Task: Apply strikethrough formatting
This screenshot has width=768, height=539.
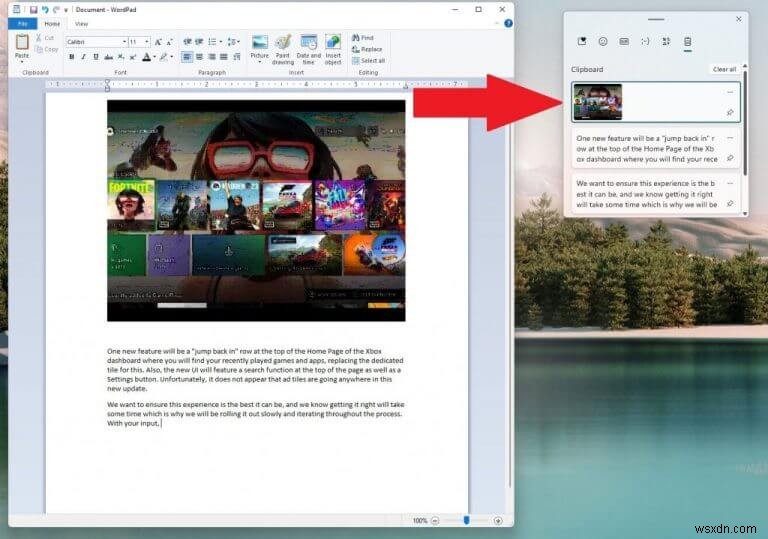Action: (x=109, y=57)
